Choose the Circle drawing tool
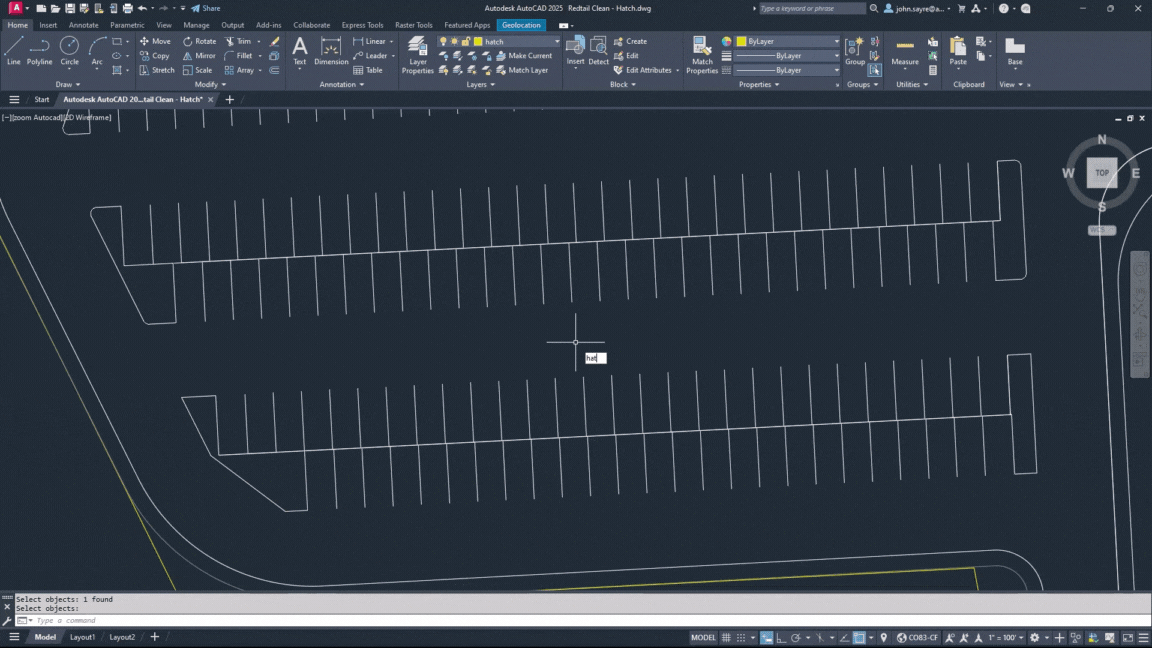Screen dimensions: 1152x648 [x=69, y=51]
